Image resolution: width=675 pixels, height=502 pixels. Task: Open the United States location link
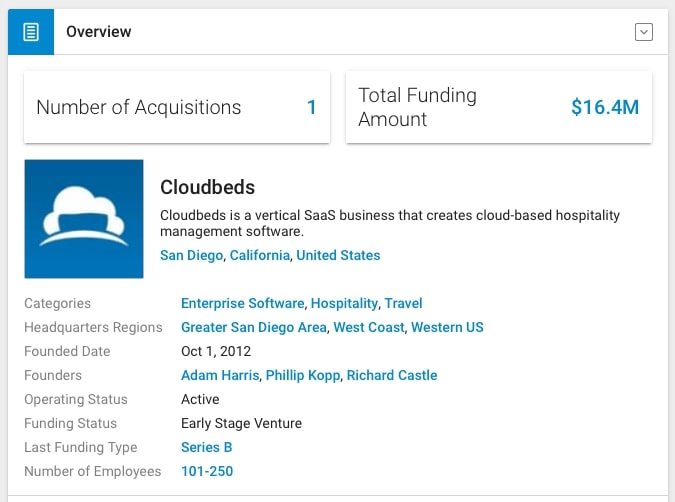pos(338,255)
